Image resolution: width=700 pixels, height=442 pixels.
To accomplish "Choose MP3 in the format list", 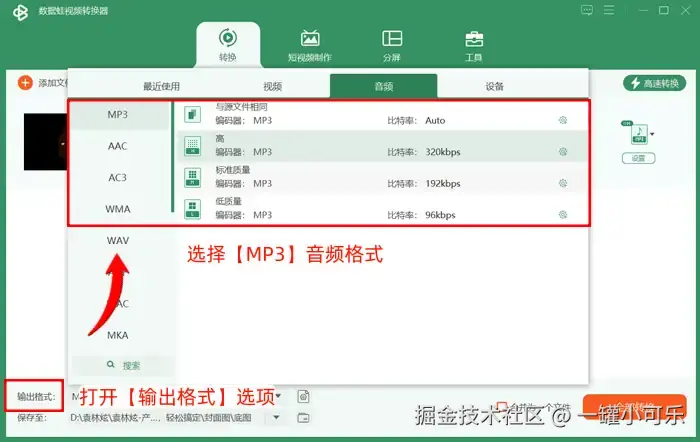I will coord(117,115).
